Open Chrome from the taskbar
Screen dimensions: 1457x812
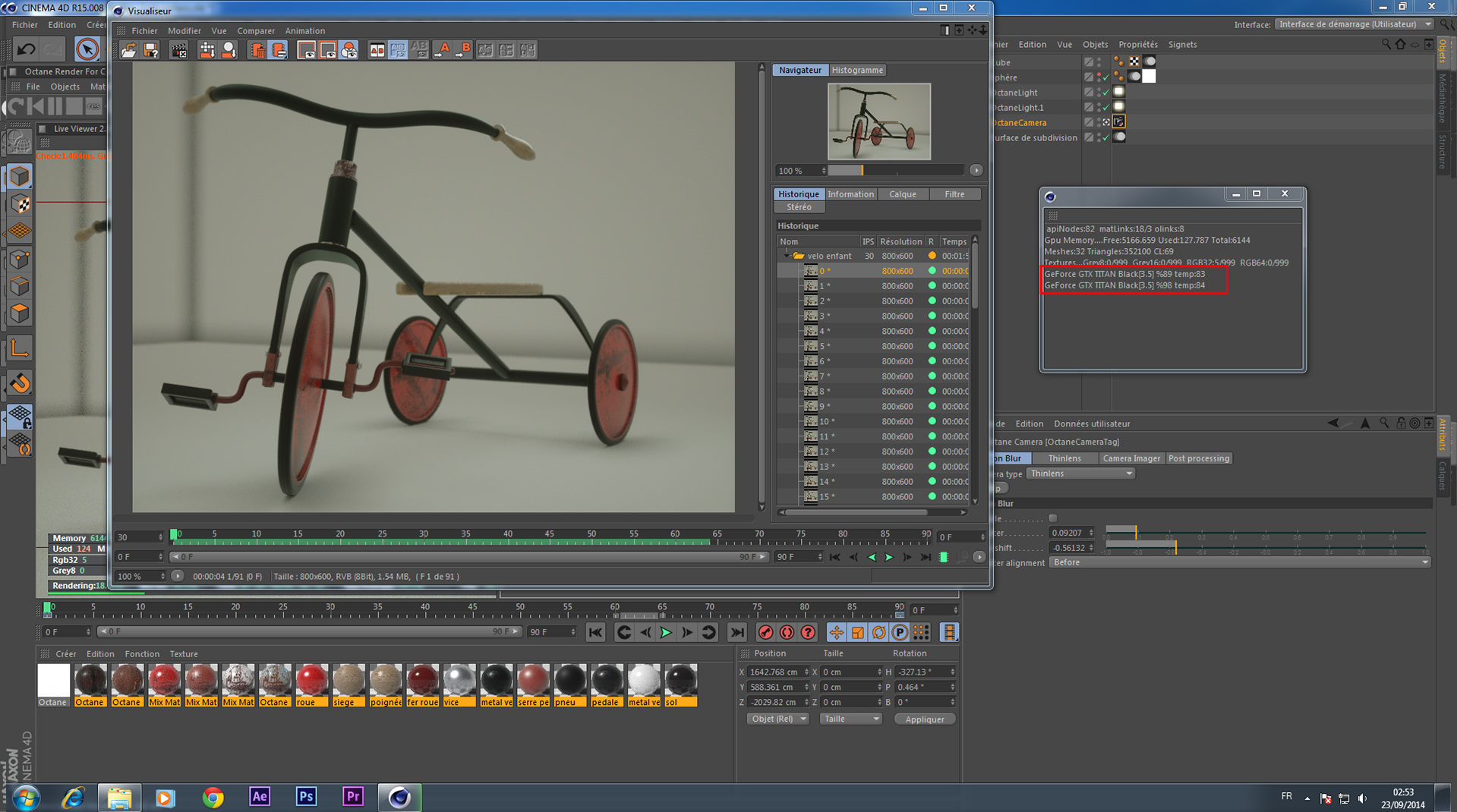[x=213, y=797]
